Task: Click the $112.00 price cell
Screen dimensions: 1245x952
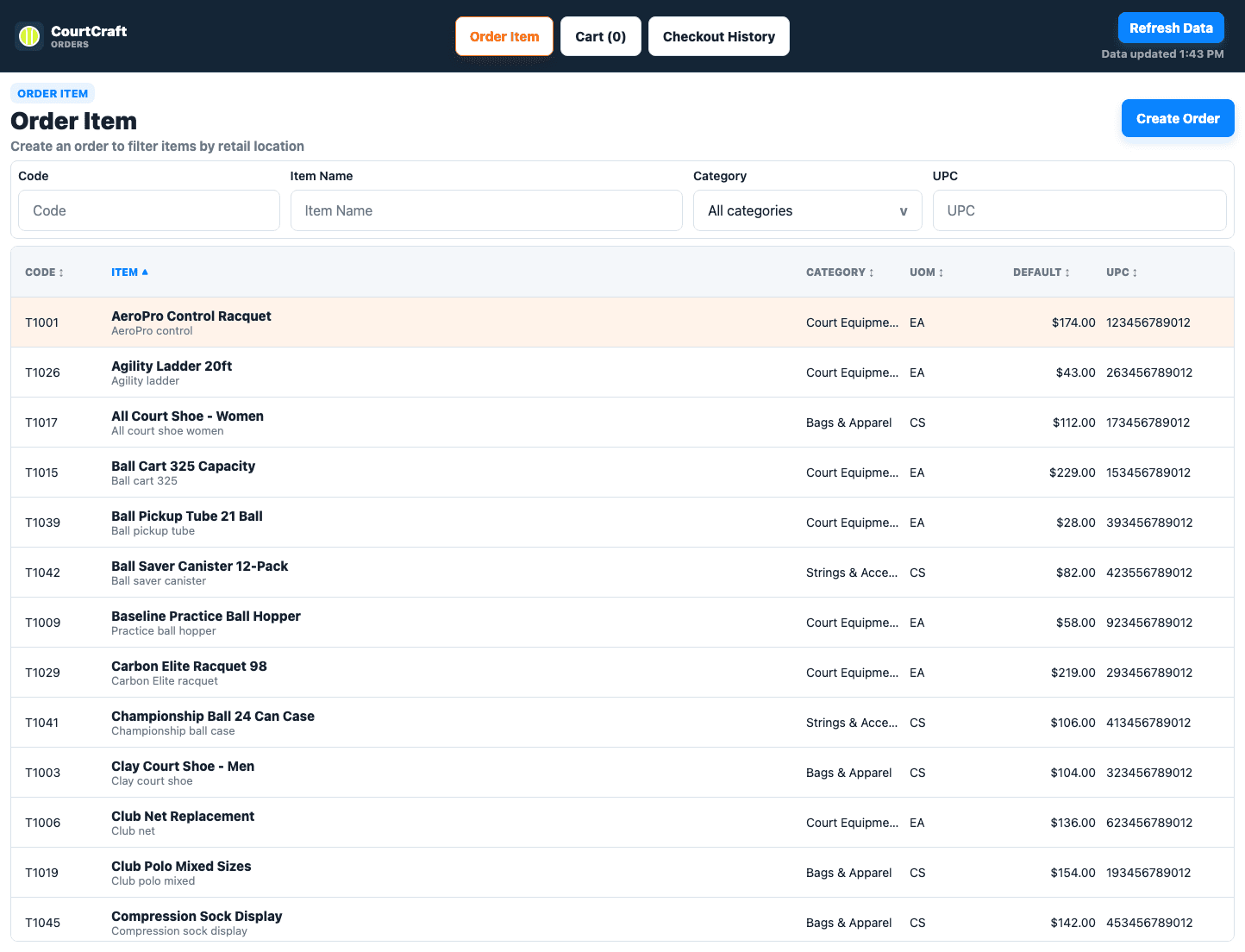Action: [1073, 423]
